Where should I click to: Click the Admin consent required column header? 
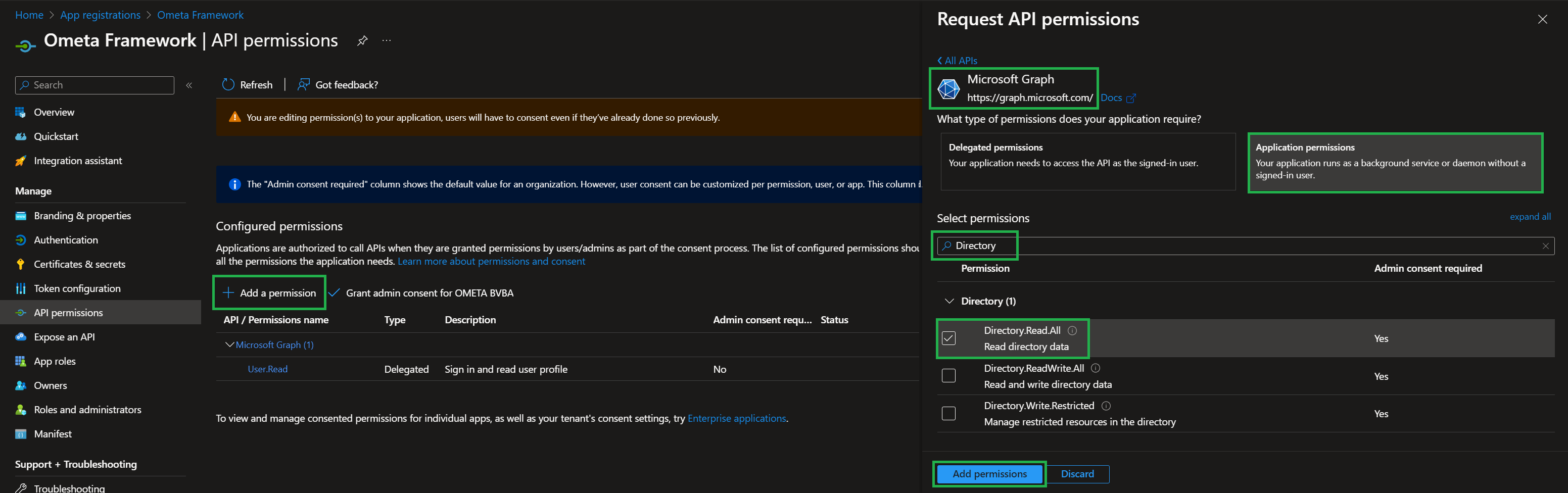click(1428, 268)
